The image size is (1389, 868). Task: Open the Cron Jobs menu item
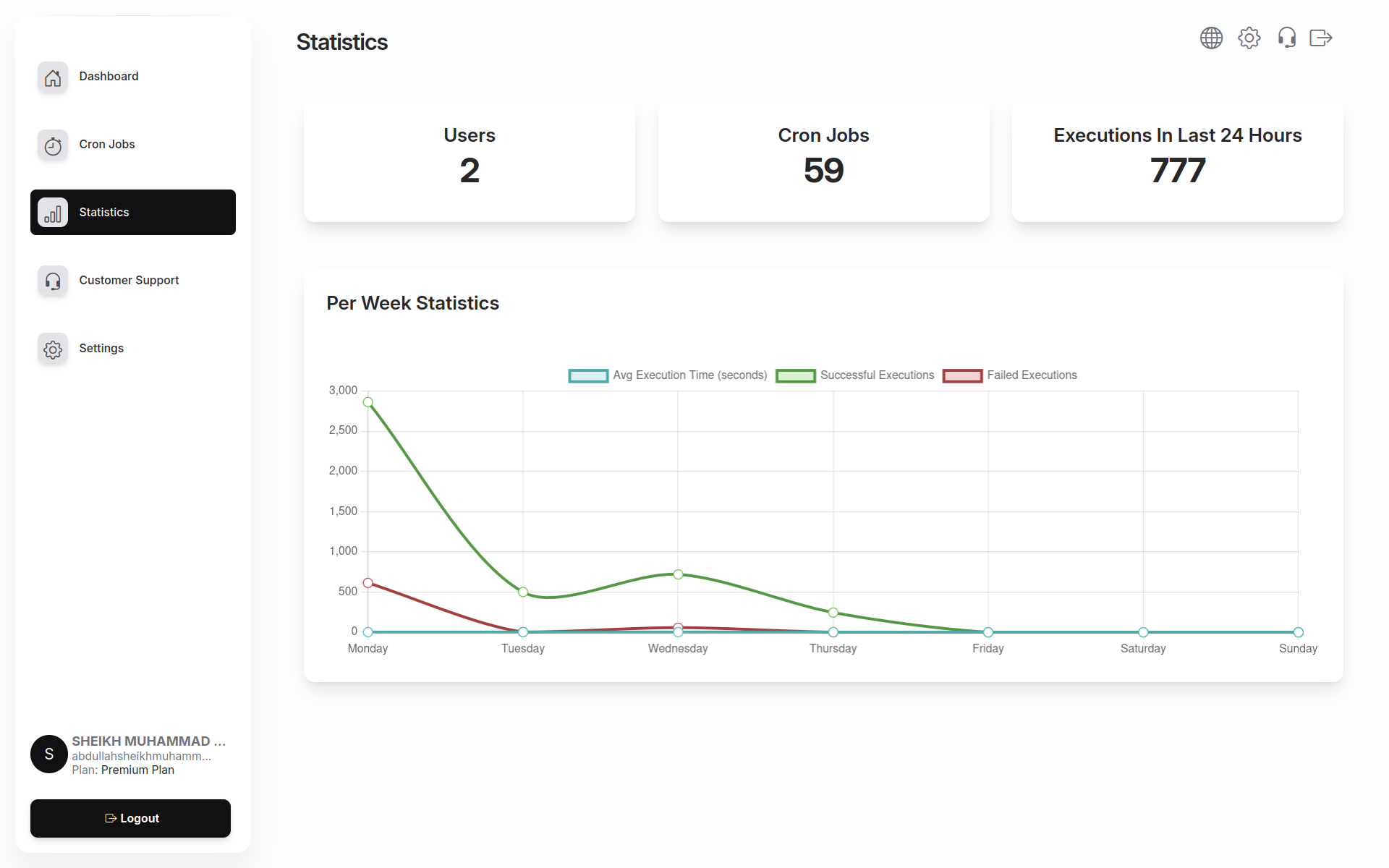pyautogui.click(x=107, y=145)
